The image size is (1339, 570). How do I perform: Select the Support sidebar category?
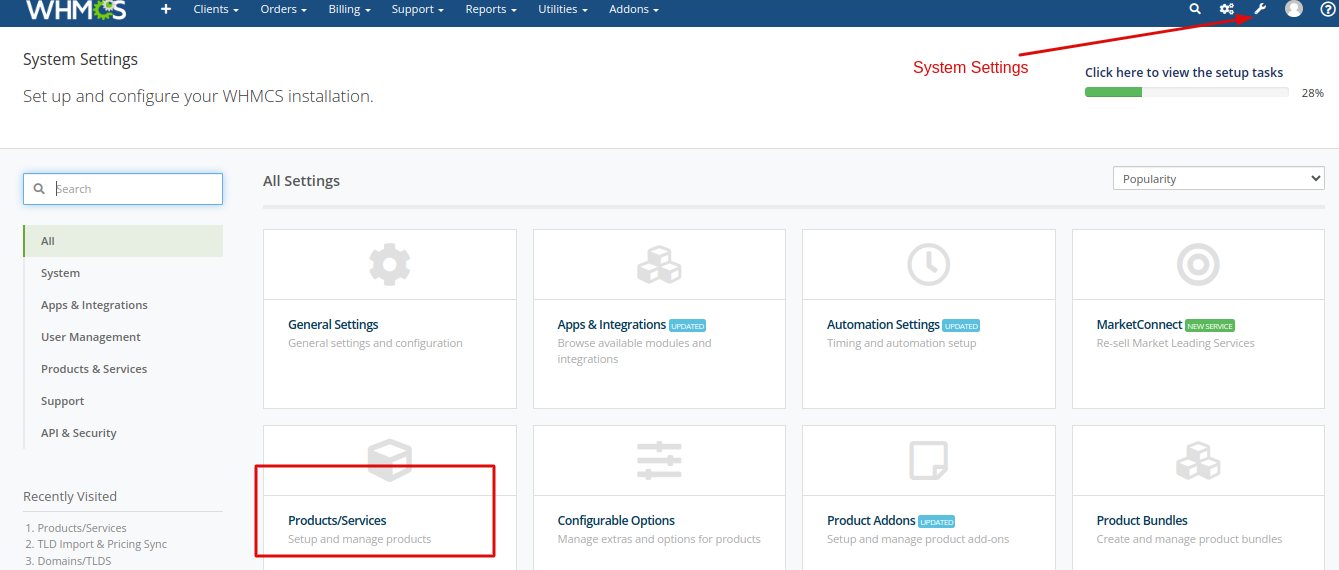coord(123,401)
